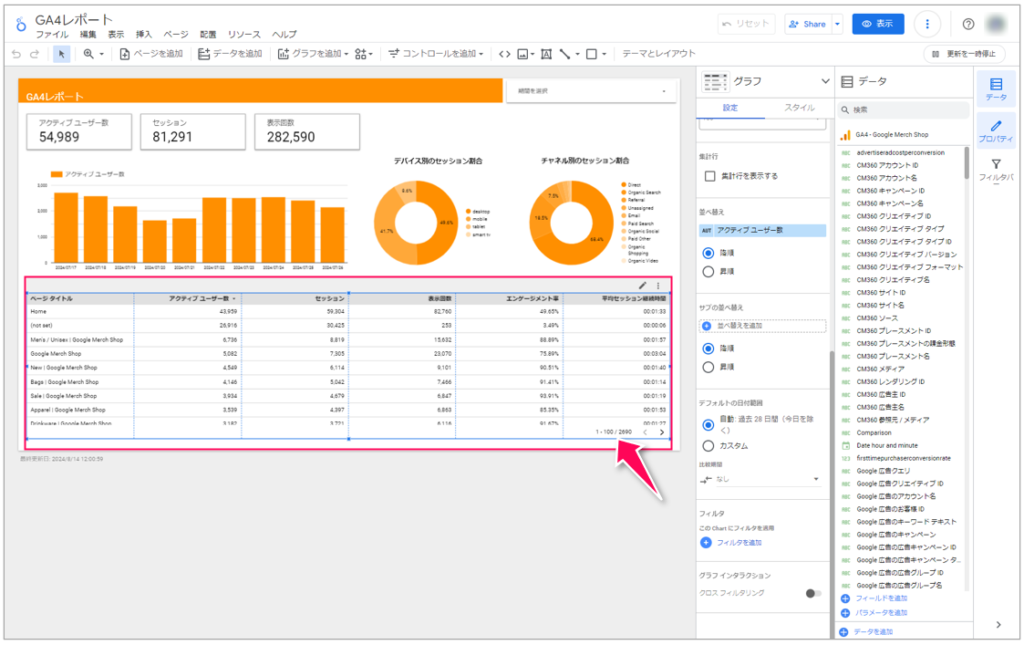This screenshot has height=645, width=1024.
Task: Open the 編集 menu
Action: [x=88, y=35]
